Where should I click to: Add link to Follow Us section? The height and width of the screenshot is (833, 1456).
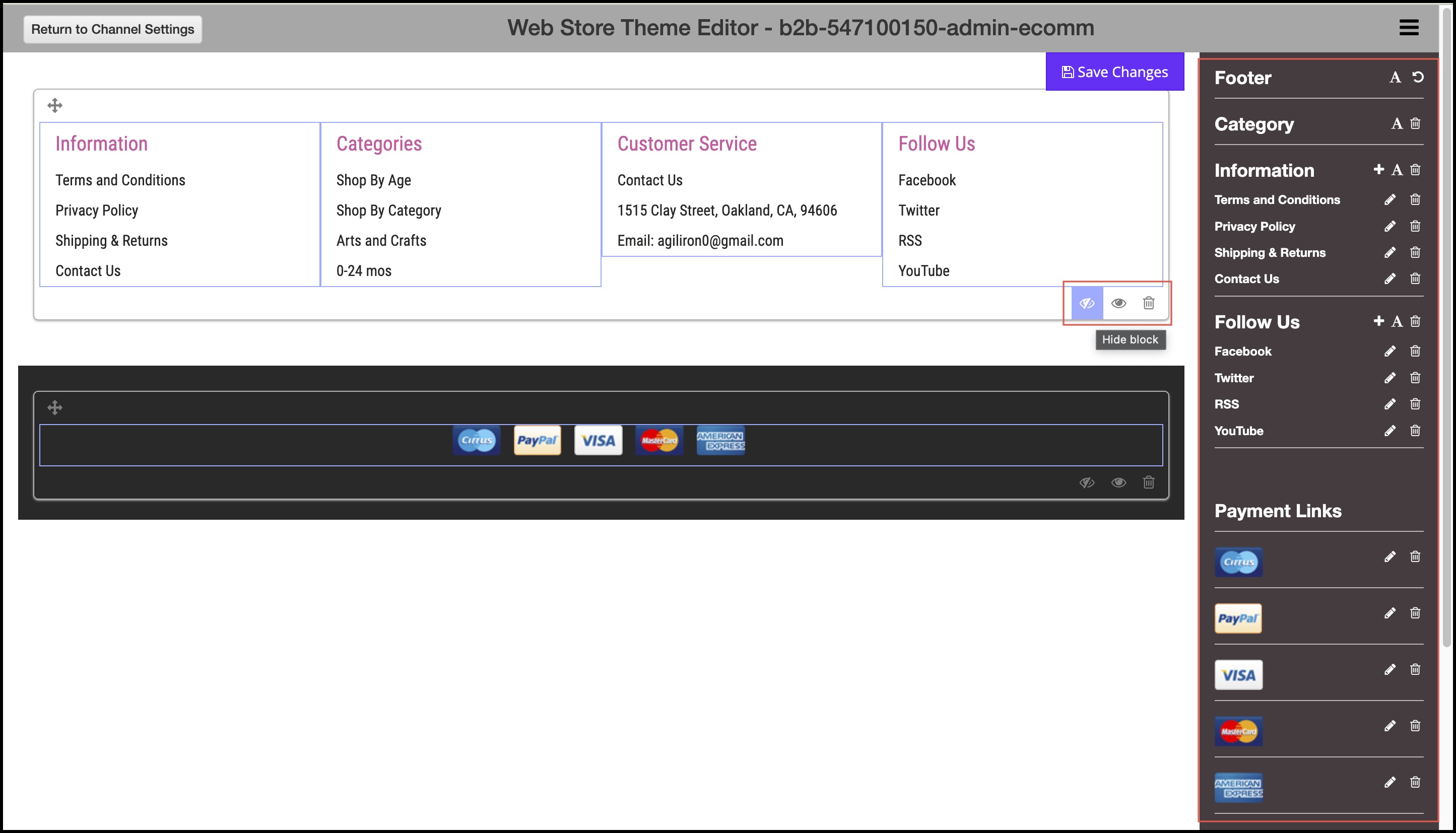[1378, 321]
